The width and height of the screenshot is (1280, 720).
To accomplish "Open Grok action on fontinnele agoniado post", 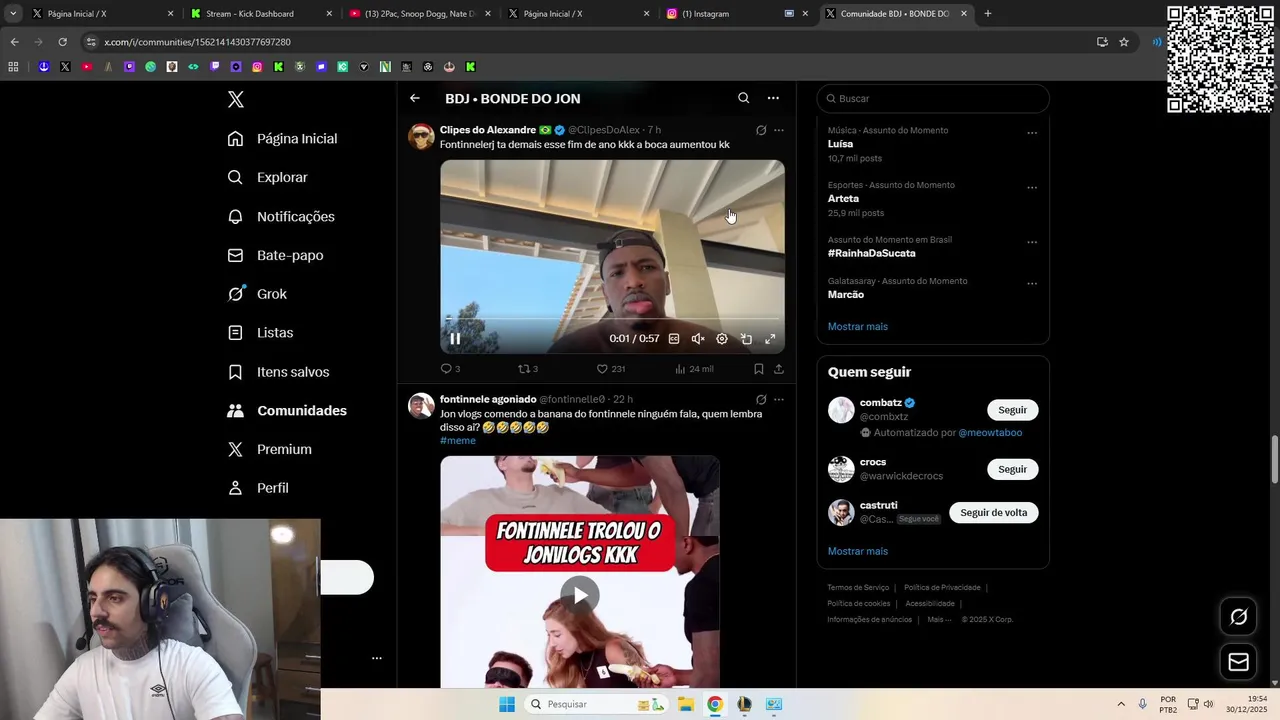I will point(761,400).
